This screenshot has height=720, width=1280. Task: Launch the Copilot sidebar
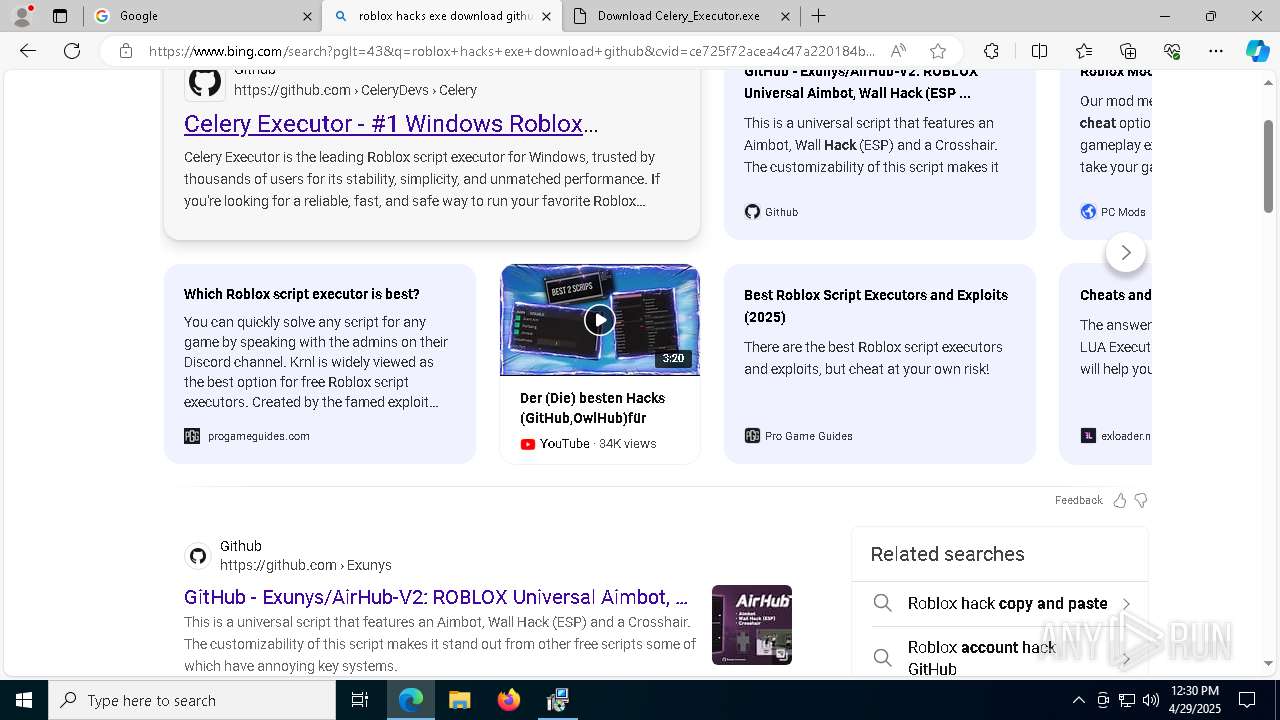coord(1257,51)
